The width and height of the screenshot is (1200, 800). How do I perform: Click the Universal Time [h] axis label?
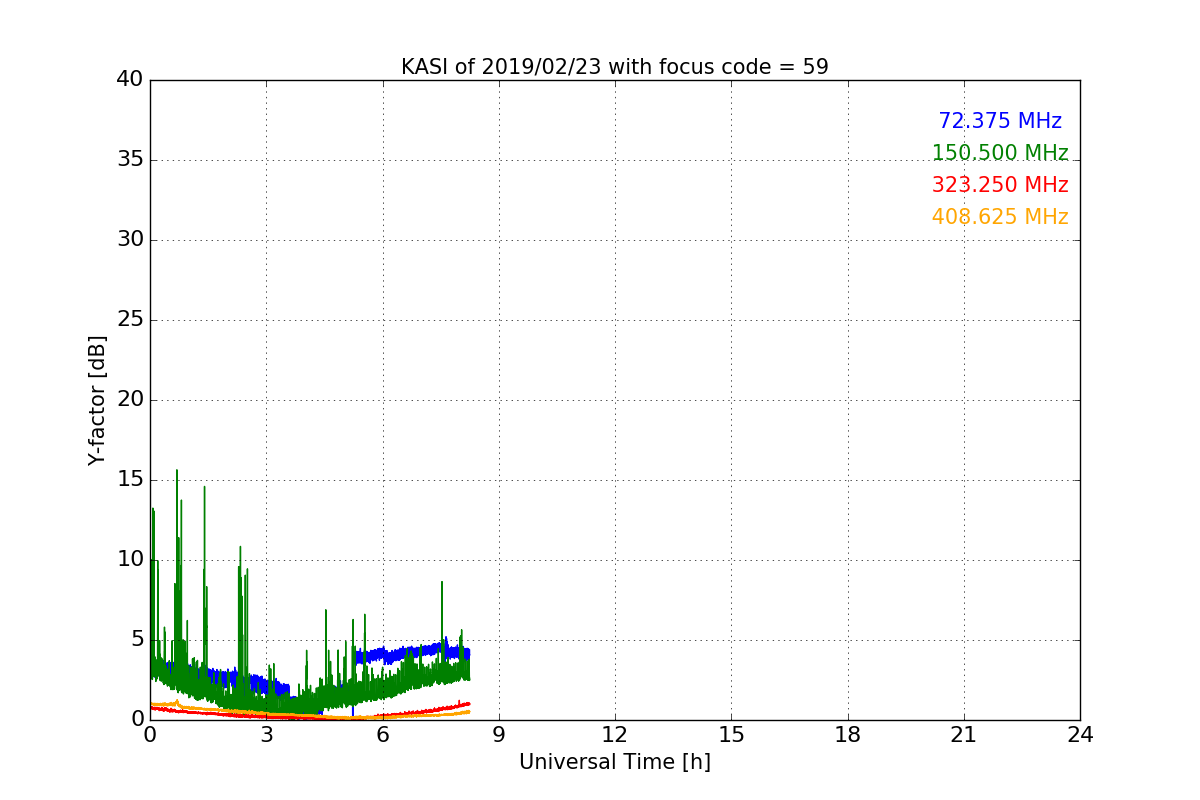614,762
